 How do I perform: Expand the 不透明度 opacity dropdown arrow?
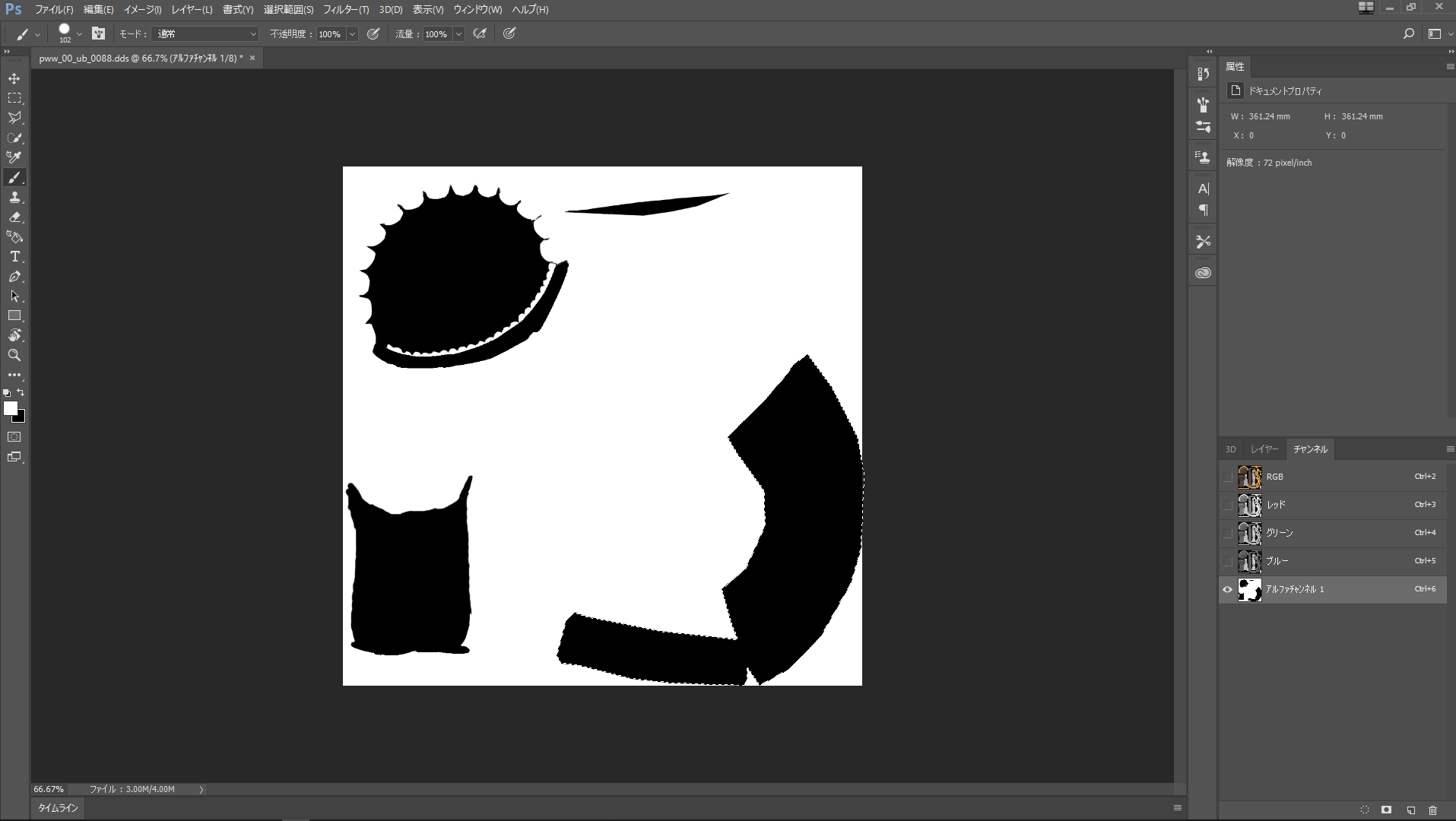[352, 34]
